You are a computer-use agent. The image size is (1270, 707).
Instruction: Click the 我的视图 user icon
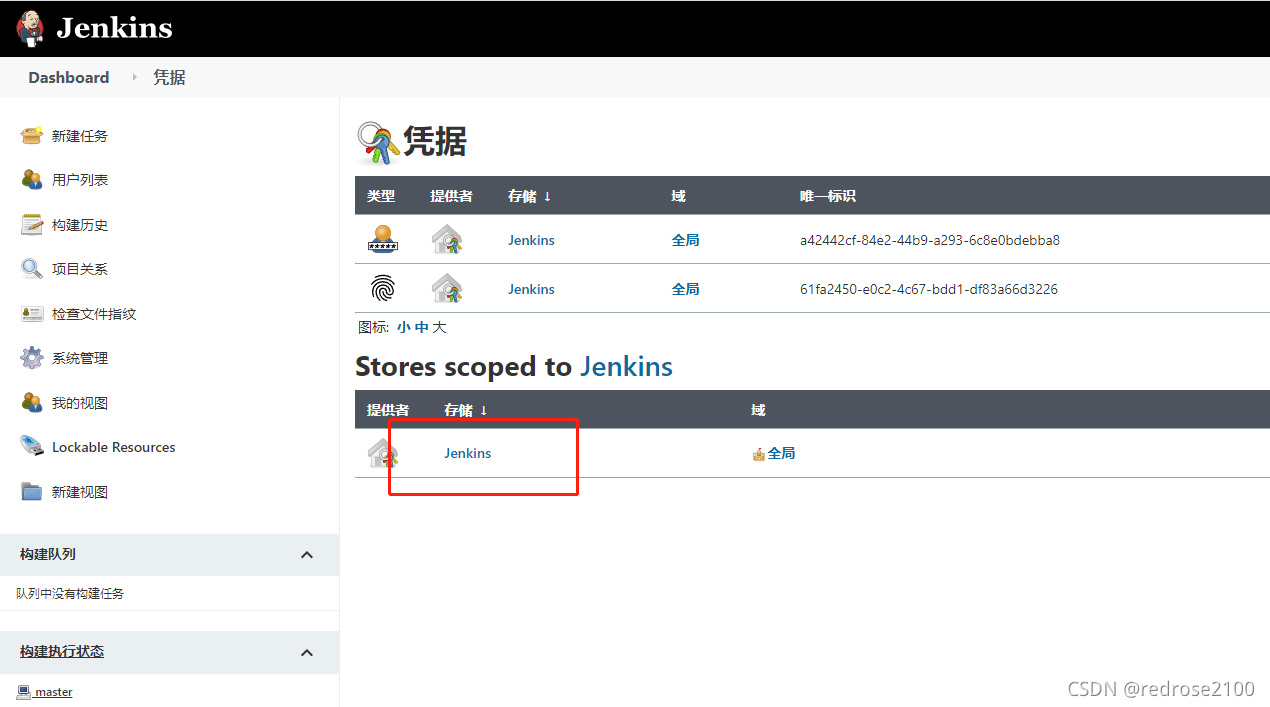coord(32,403)
